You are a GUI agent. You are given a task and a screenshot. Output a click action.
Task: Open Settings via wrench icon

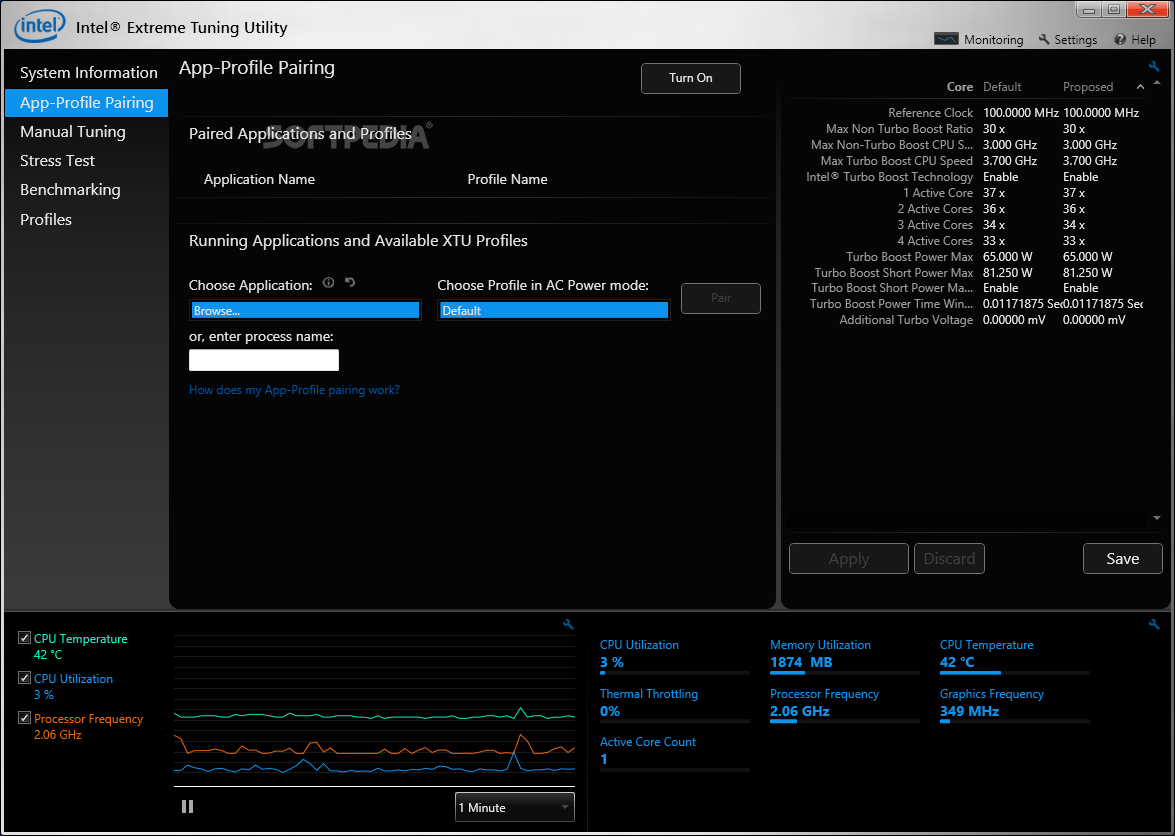(1044, 39)
